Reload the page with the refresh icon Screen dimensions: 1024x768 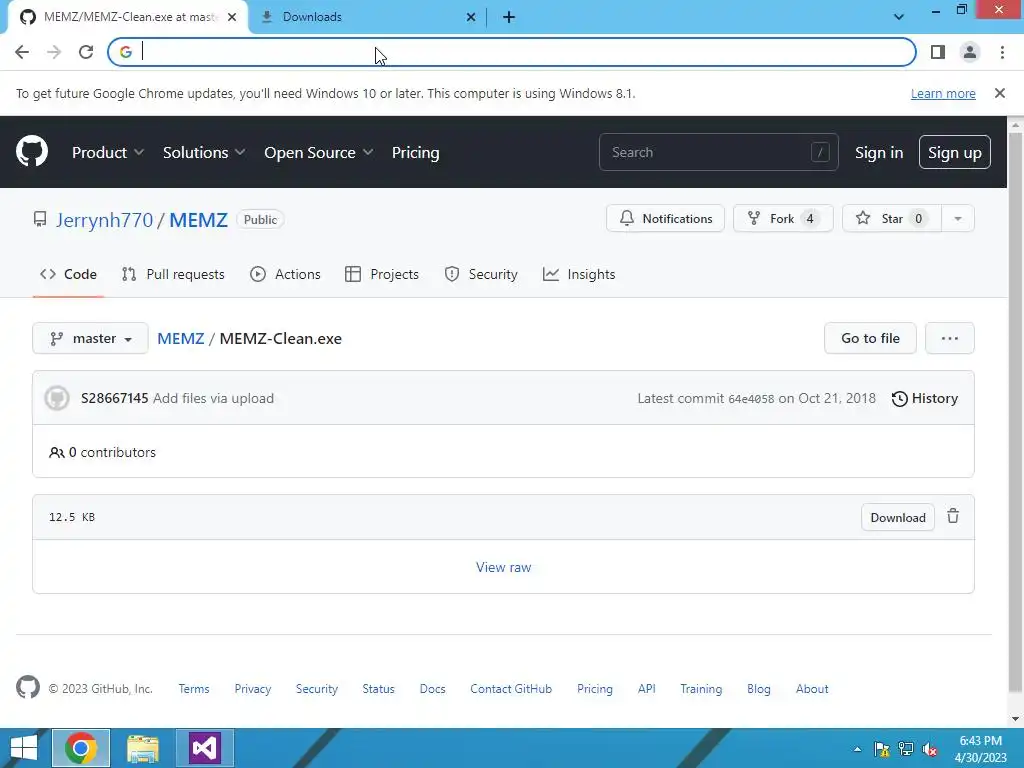86,52
